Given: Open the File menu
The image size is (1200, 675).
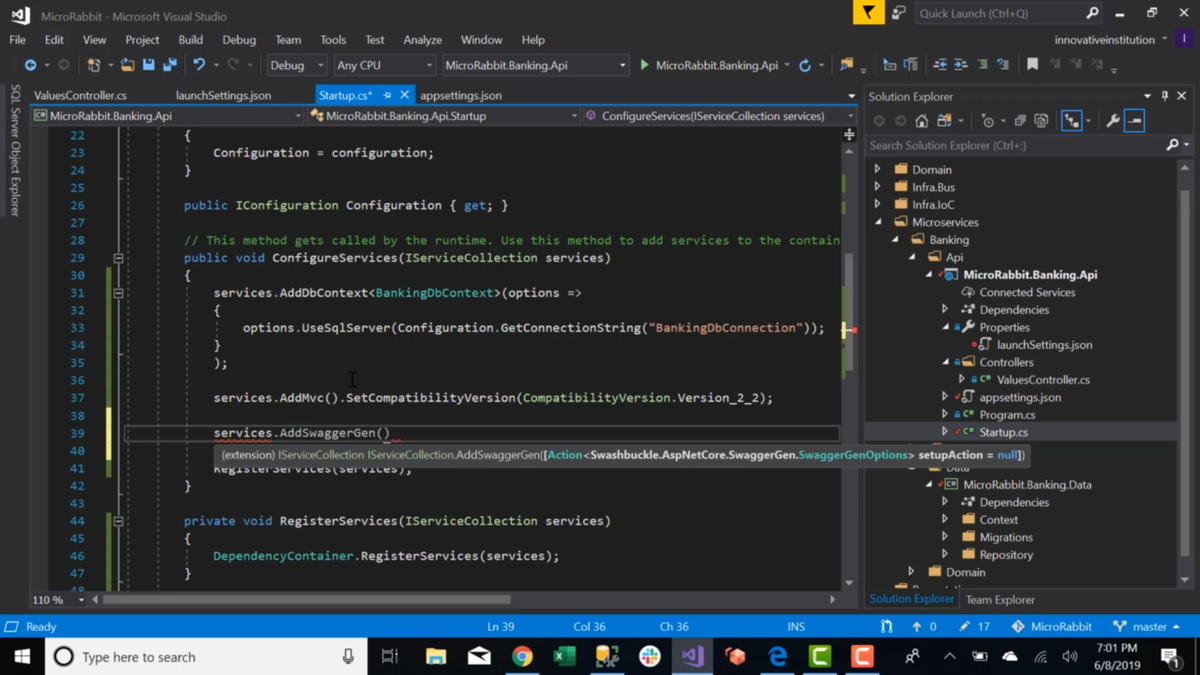Looking at the screenshot, I should (x=18, y=40).
